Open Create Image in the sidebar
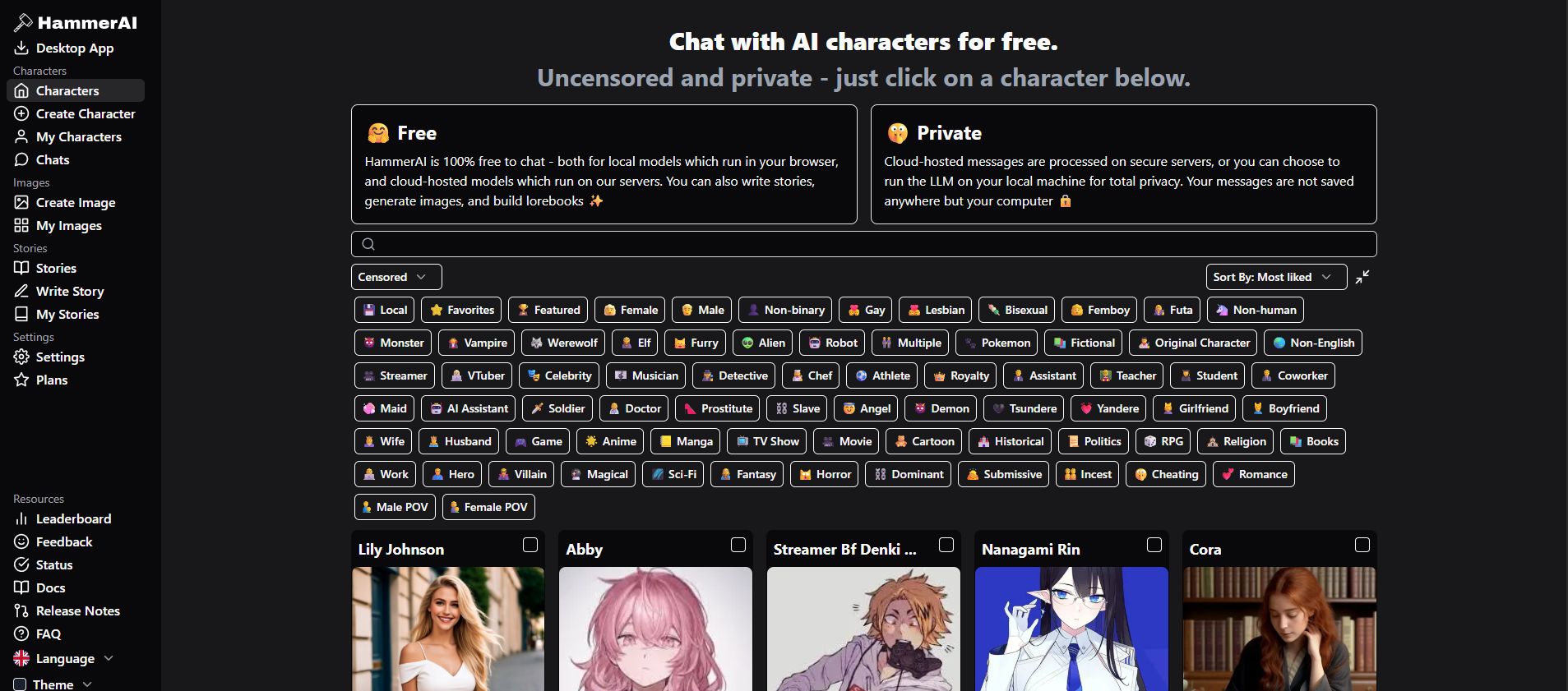 65,202
